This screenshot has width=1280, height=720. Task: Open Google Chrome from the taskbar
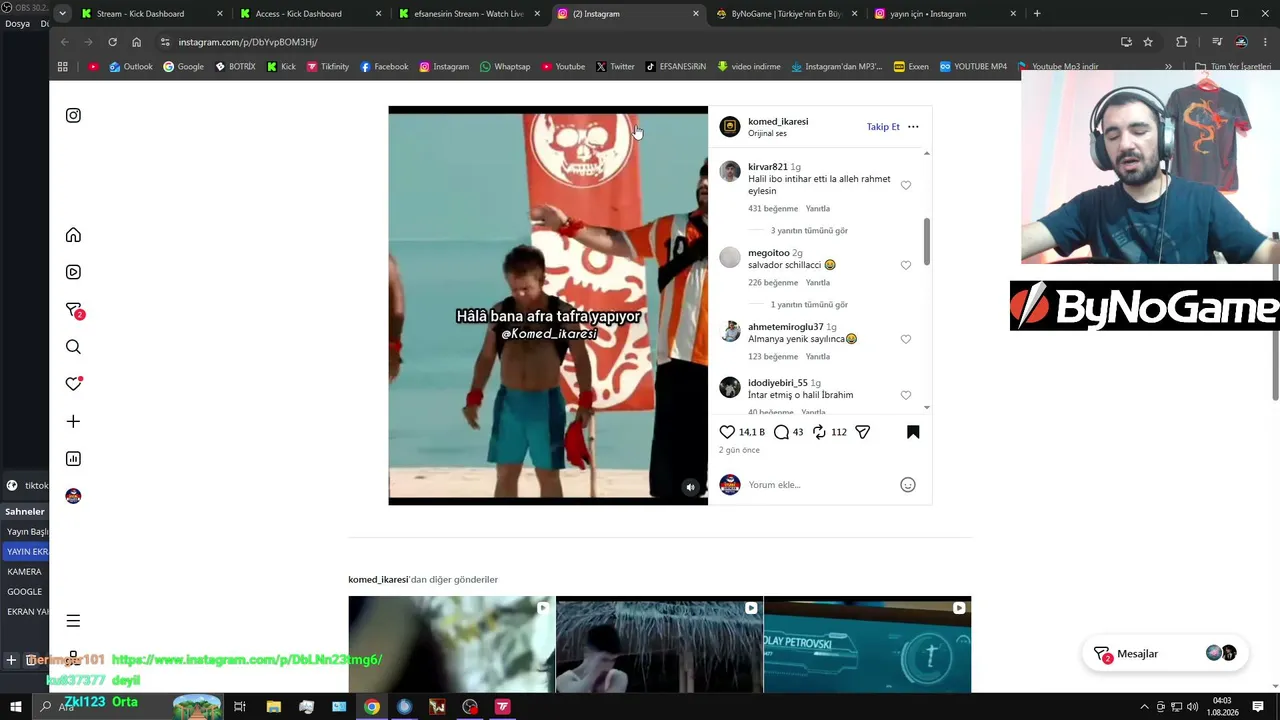click(372, 707)
